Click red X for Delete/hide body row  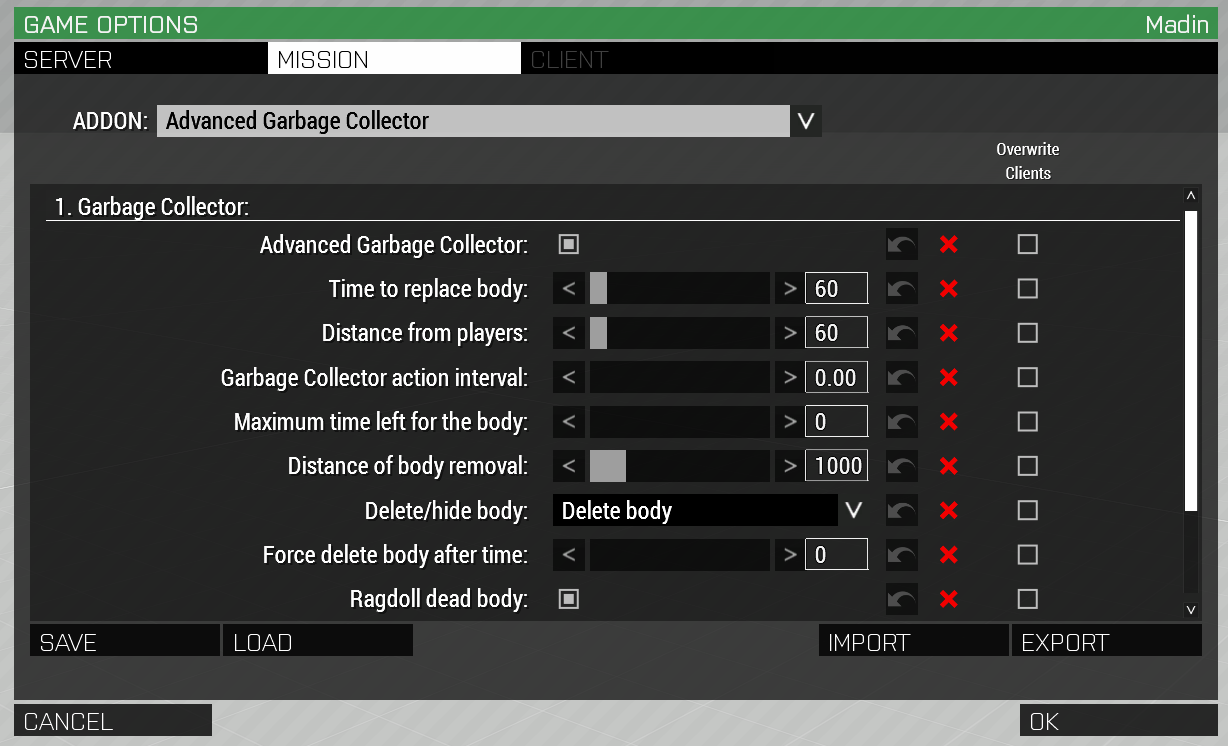pyautogui.click(x=949, y=511)
